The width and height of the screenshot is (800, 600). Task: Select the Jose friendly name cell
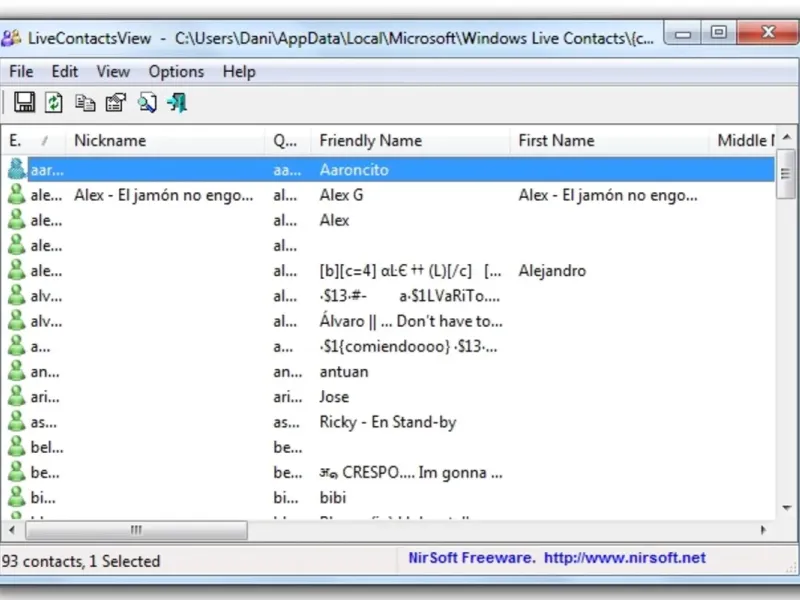334,396
